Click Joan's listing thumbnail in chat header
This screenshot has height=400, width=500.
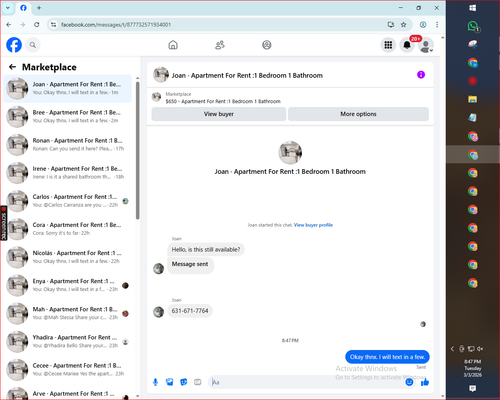161,75
